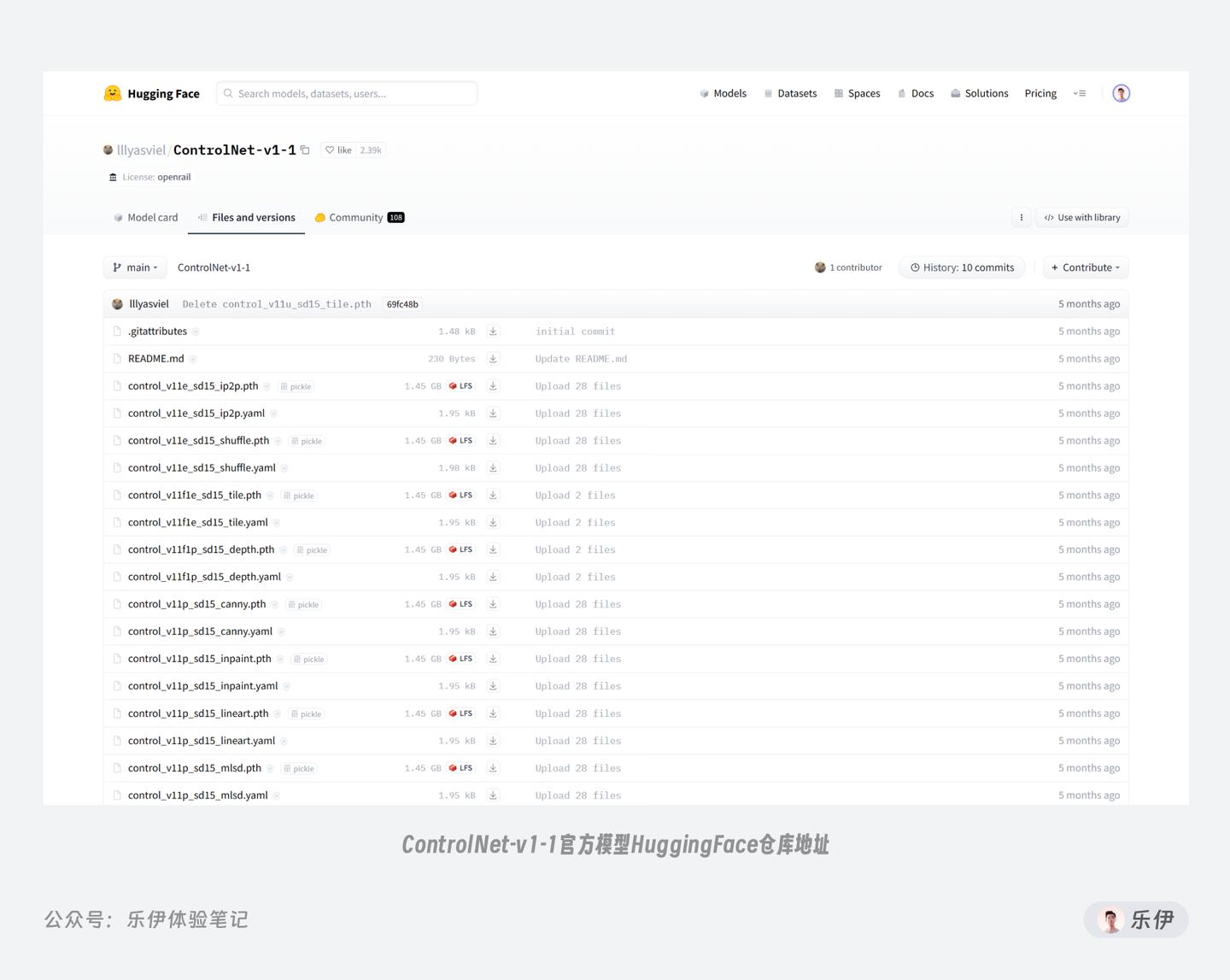The image size is (1230, 980).
Task: Open the Contribute dropdown
Action: [1085, 267]
